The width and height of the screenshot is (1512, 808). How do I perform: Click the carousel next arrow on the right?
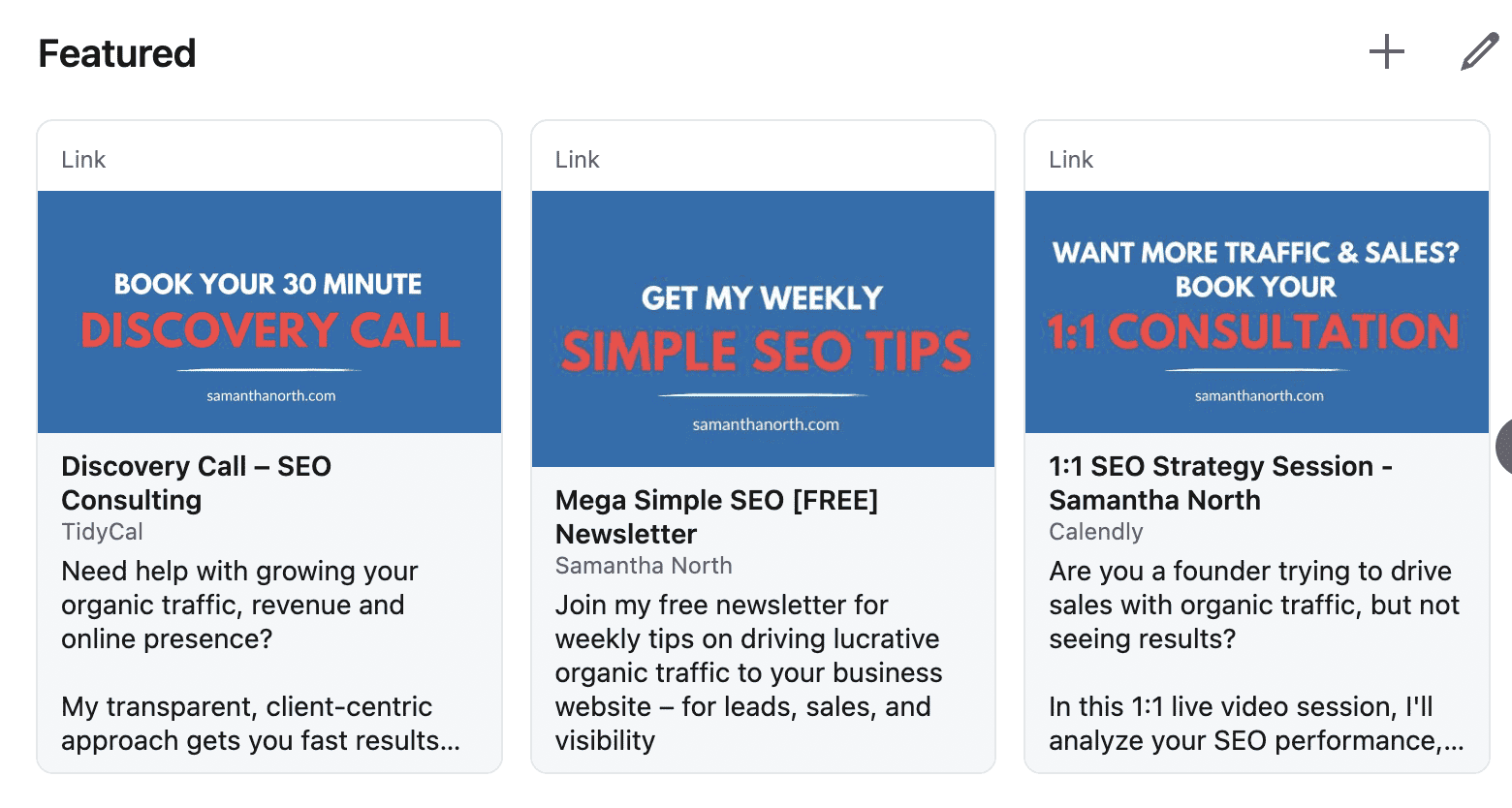pos(1504,447)
